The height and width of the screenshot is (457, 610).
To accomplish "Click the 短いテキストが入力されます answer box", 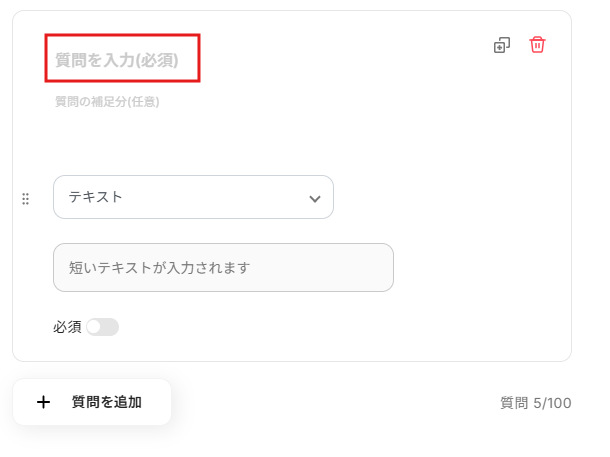I will tap(223, 267).
